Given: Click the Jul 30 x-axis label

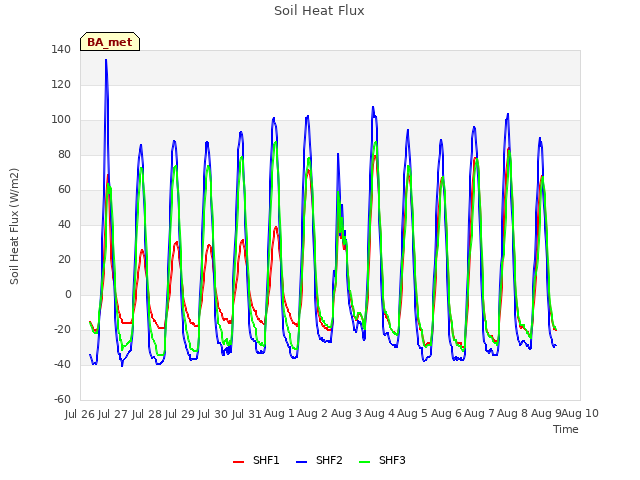Looking at the screenshot, I should pyautogui.click(x=213, y=414).
